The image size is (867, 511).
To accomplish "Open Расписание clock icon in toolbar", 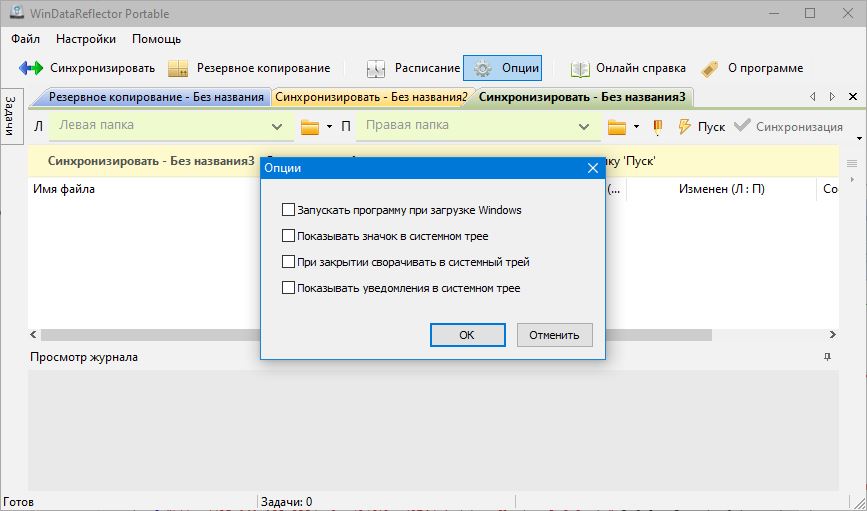I will click(375, 69).
